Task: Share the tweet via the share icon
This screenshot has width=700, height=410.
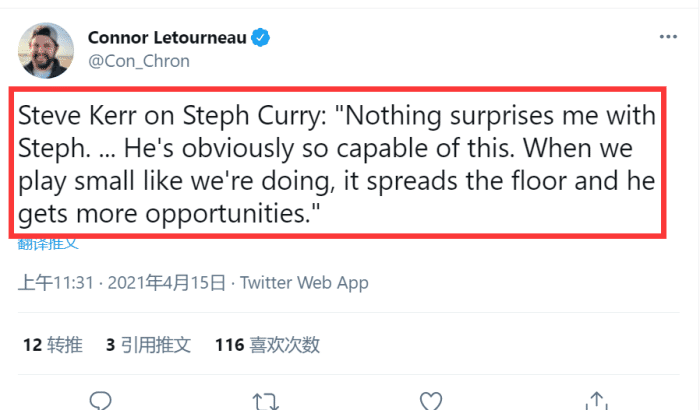Action: click(597, 402)
